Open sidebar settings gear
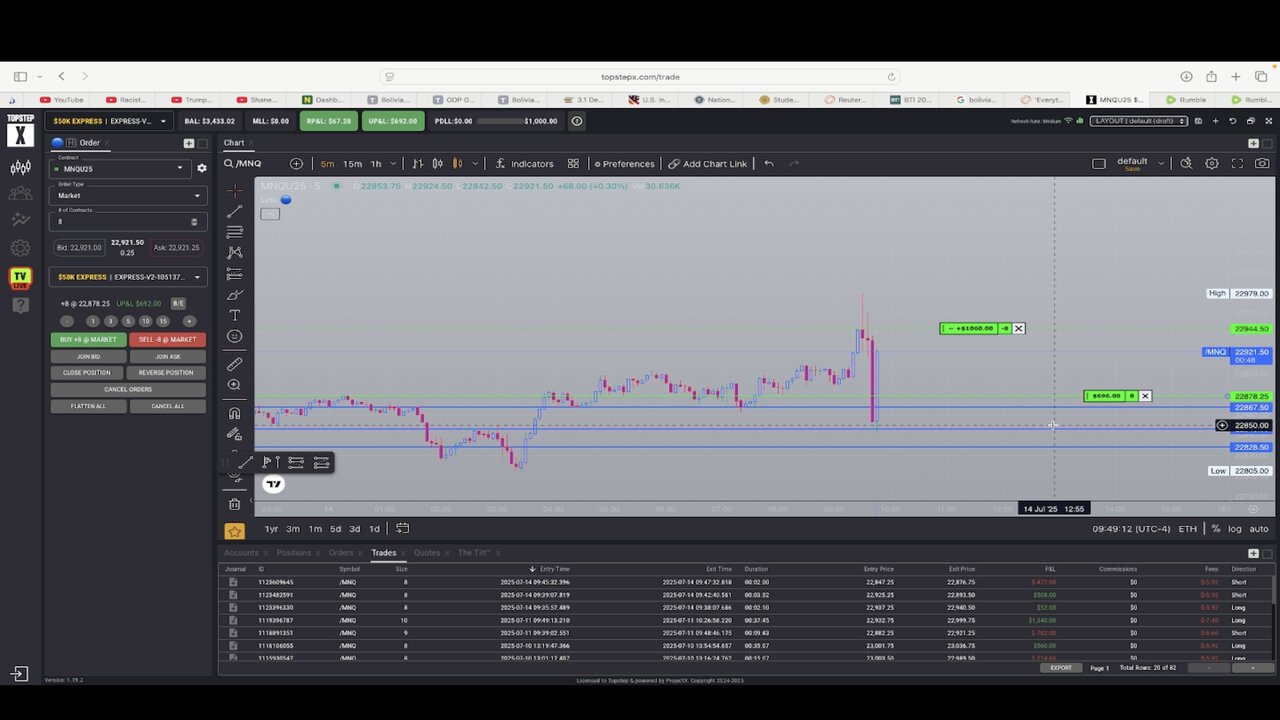 (20, 248)
